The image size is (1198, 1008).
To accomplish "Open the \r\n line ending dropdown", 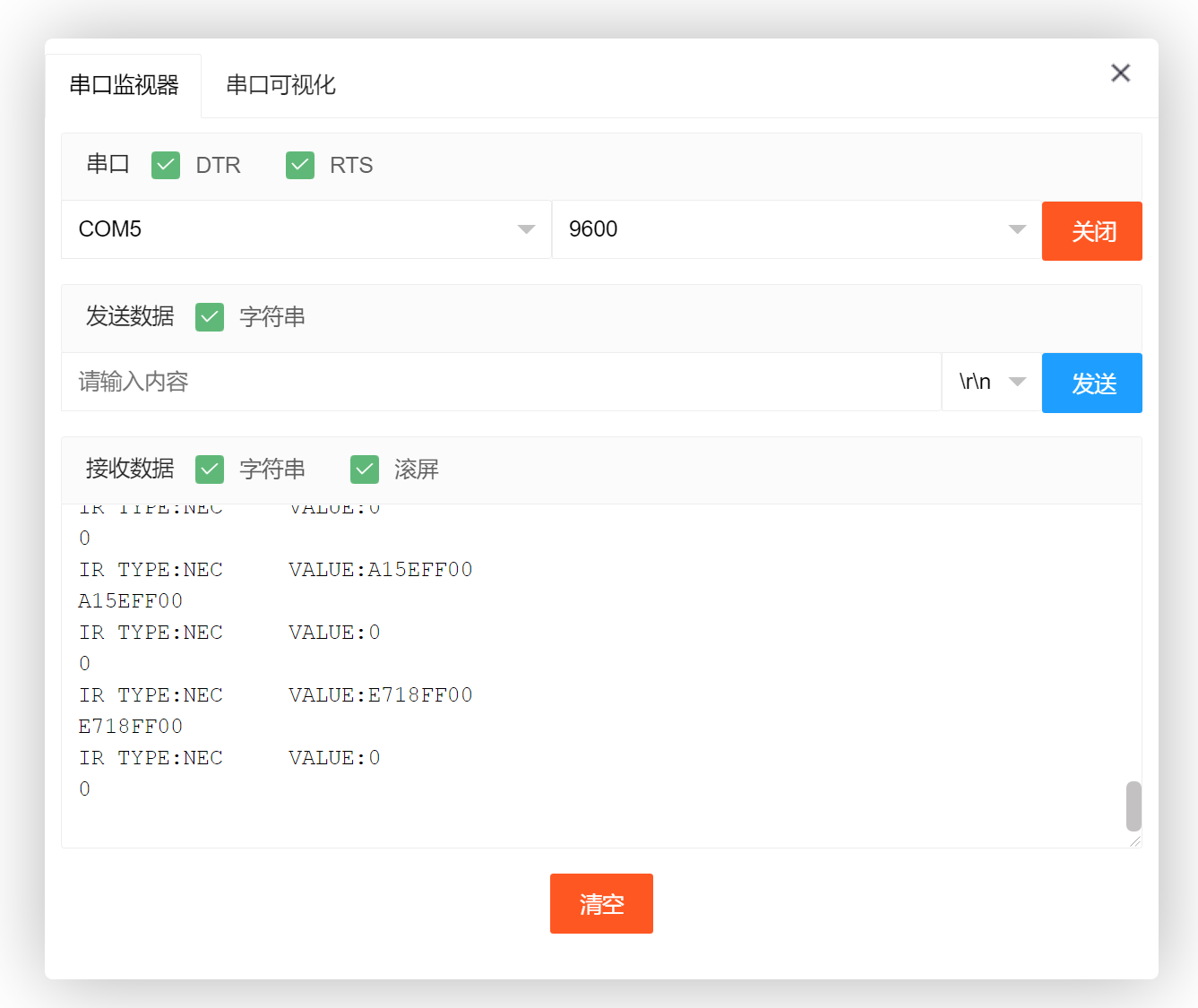I will 991,382.
